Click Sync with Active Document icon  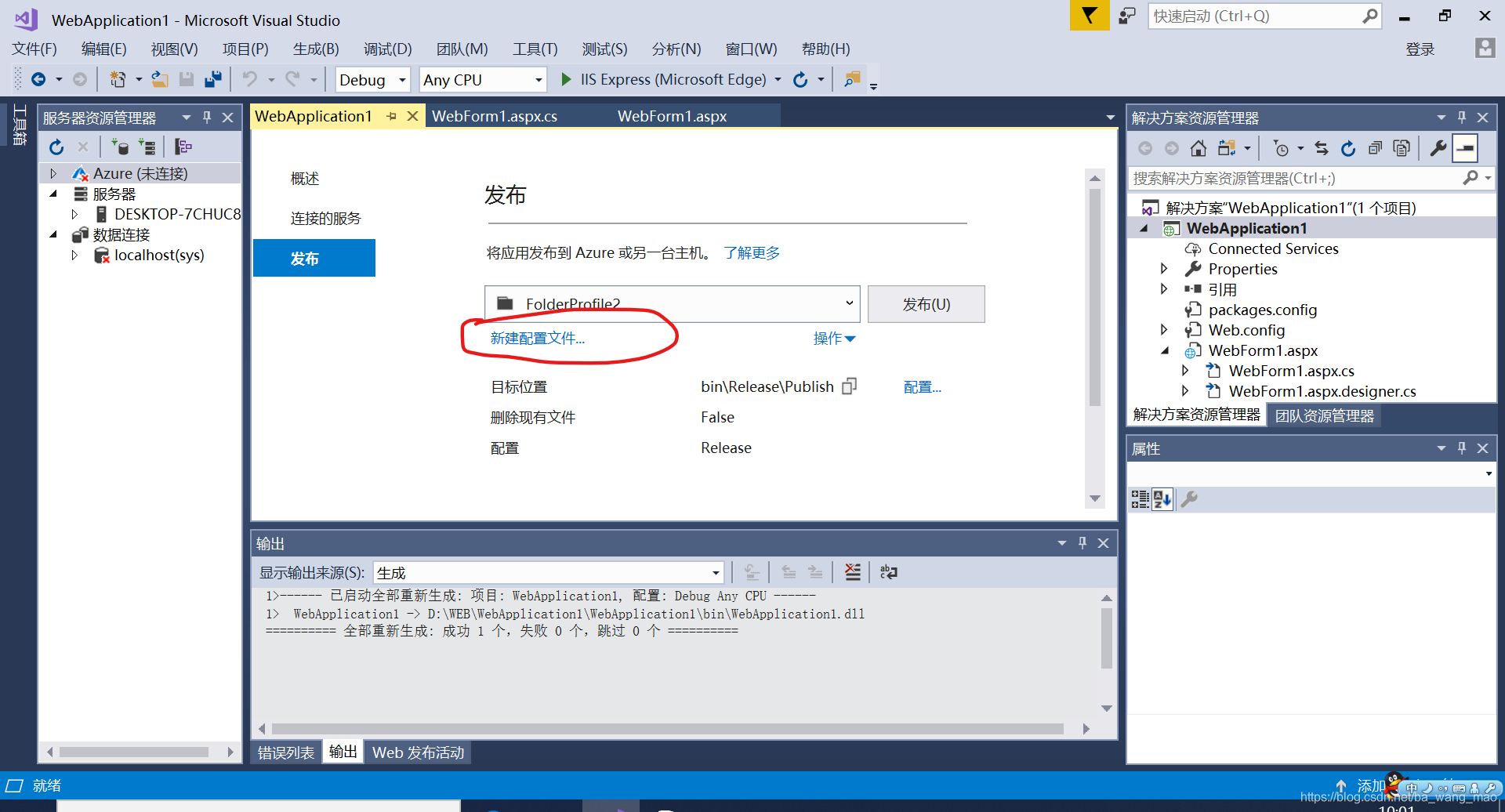click(1322, 148)
